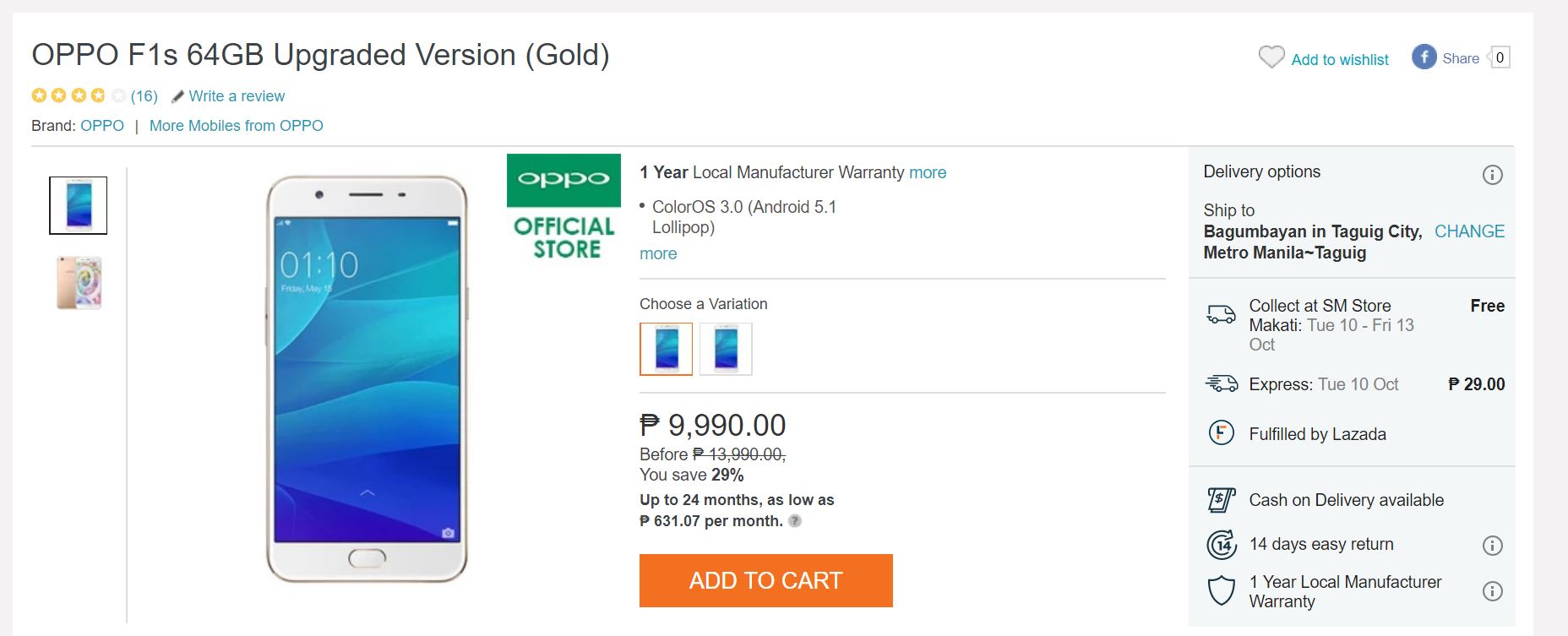The width and height of the screenshot is (1568, 636).
Task: Open the OPPO brand link
Action: tap(102, 126)
